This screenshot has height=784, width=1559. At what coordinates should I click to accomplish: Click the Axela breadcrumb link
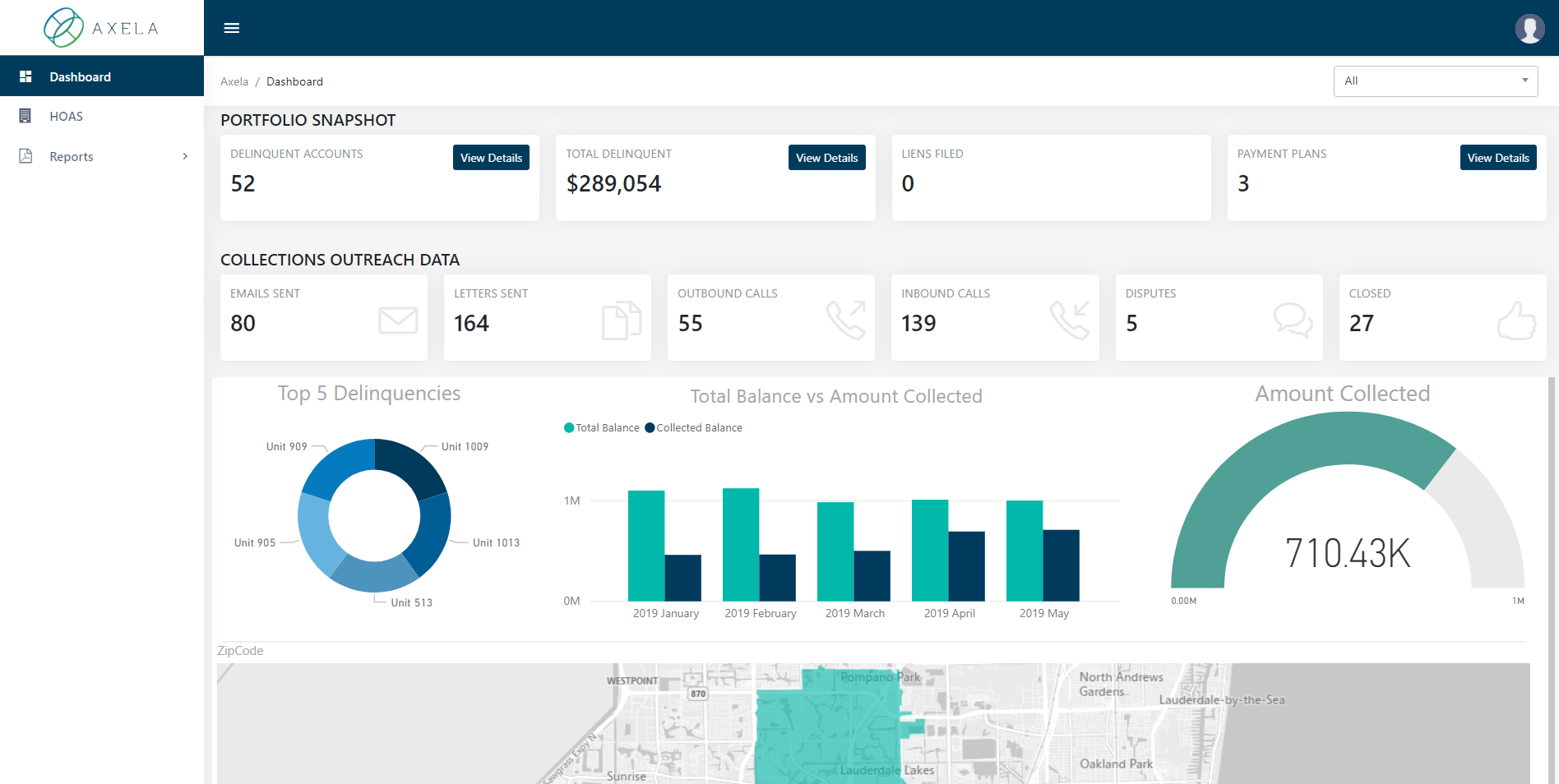point(234,82)
